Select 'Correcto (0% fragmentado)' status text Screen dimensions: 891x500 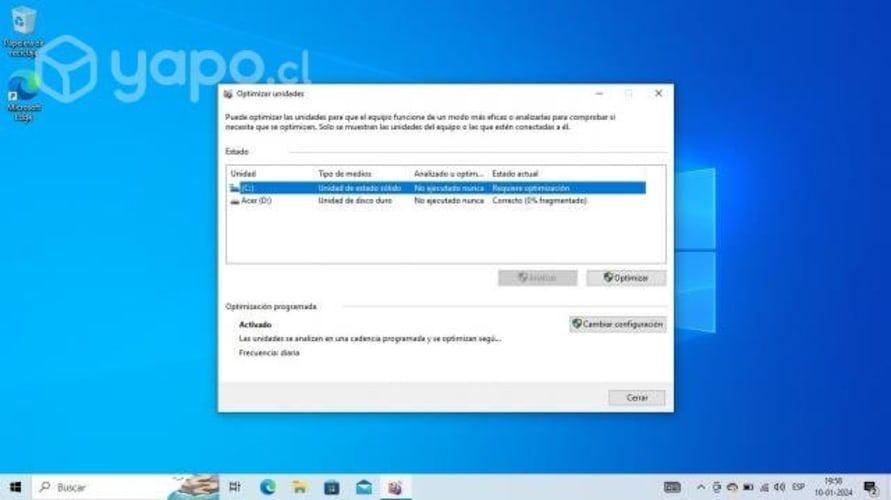coord(540,201)
